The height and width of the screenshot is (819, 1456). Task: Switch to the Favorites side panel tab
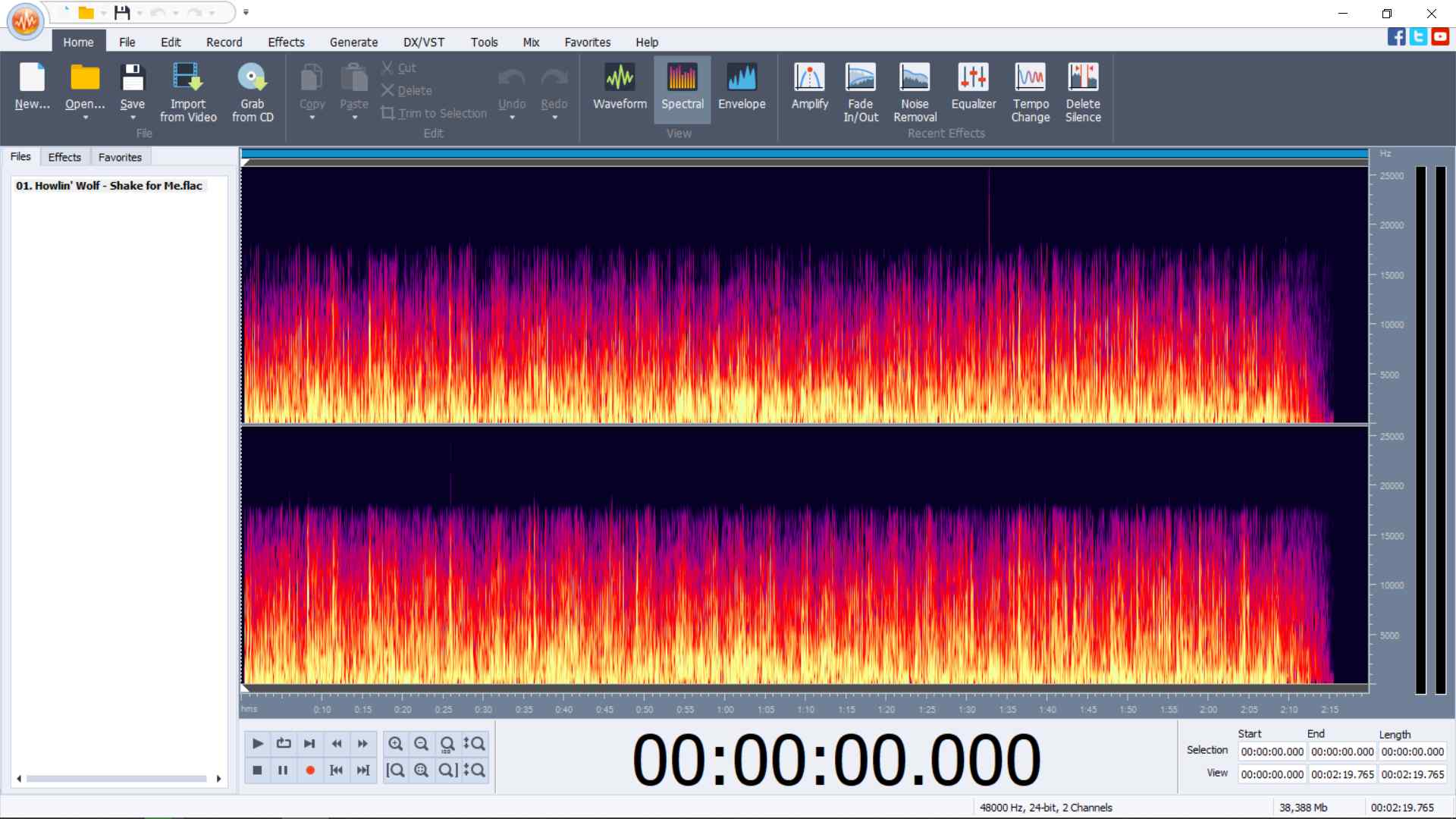pyautogui.click(x=120, y=157)
